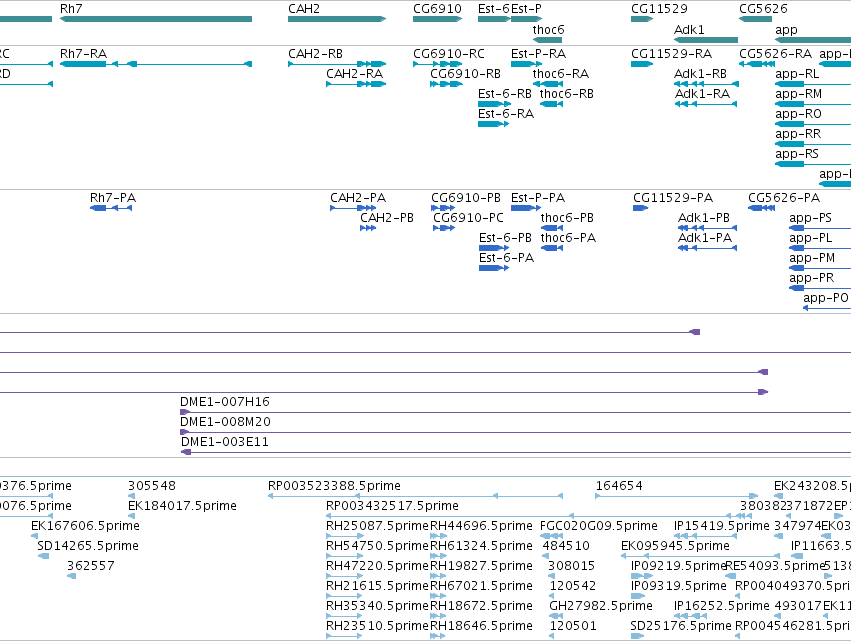Viewport: 851px width, 641px height.
Task: Click the CG5626-PA protein label
Action: [x=784, y=198]
